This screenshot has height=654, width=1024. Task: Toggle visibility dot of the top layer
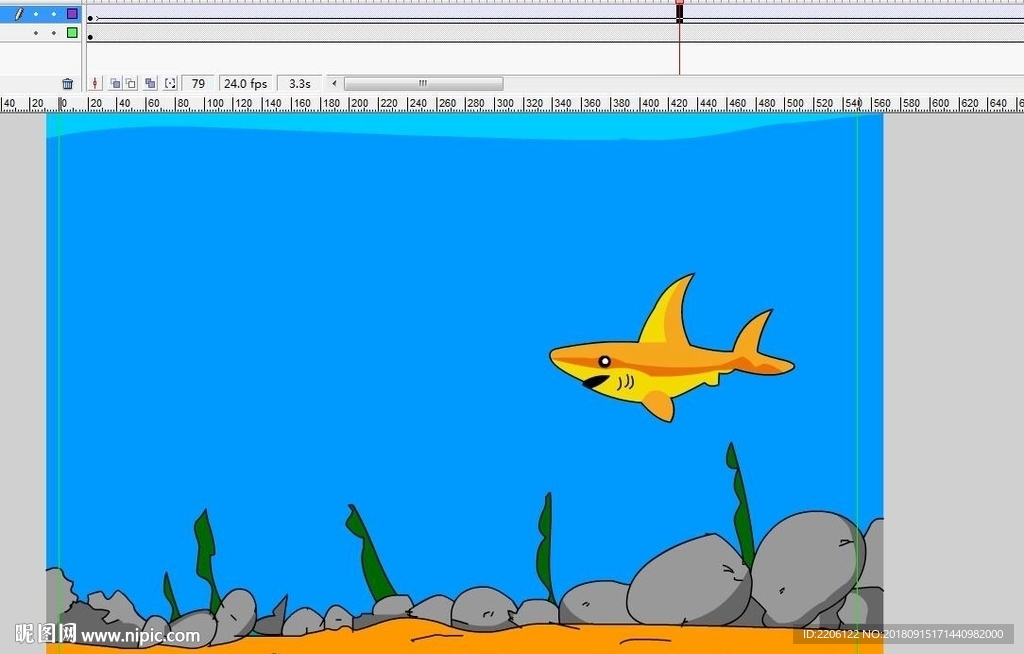tap(36, 14)
